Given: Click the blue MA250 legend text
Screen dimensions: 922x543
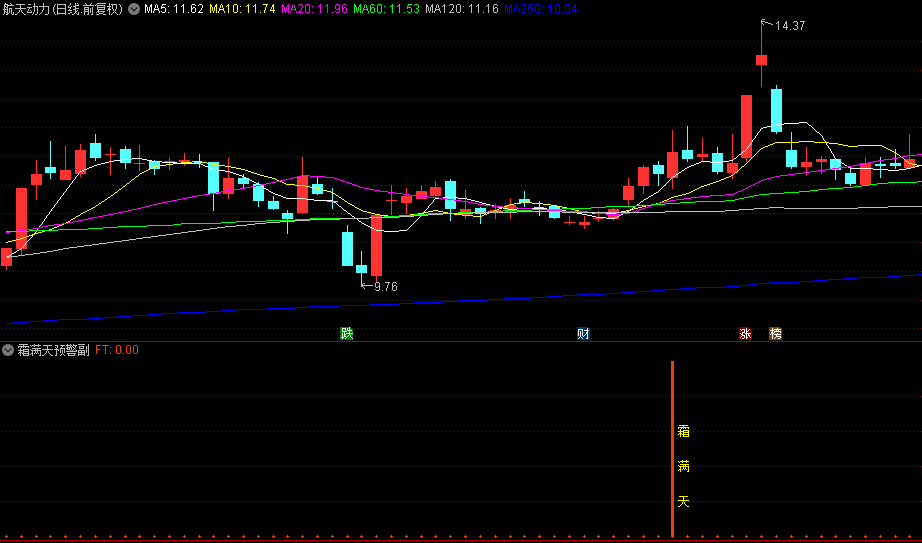Looking at the screenshot, I should 540,9.
